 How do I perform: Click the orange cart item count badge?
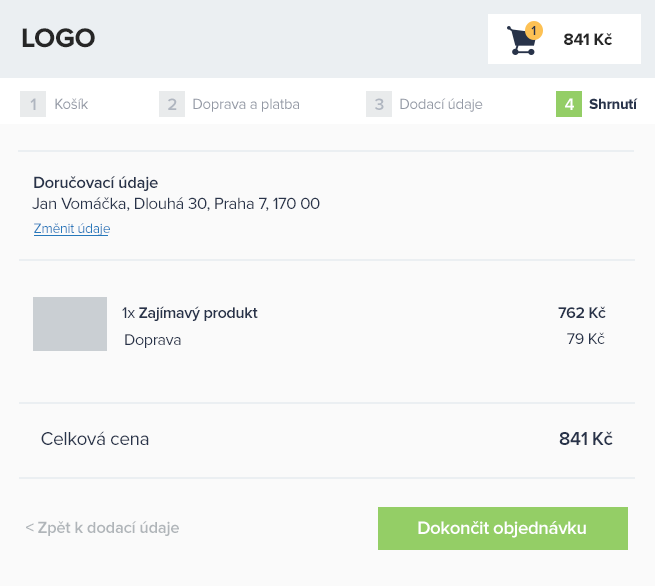533,31
